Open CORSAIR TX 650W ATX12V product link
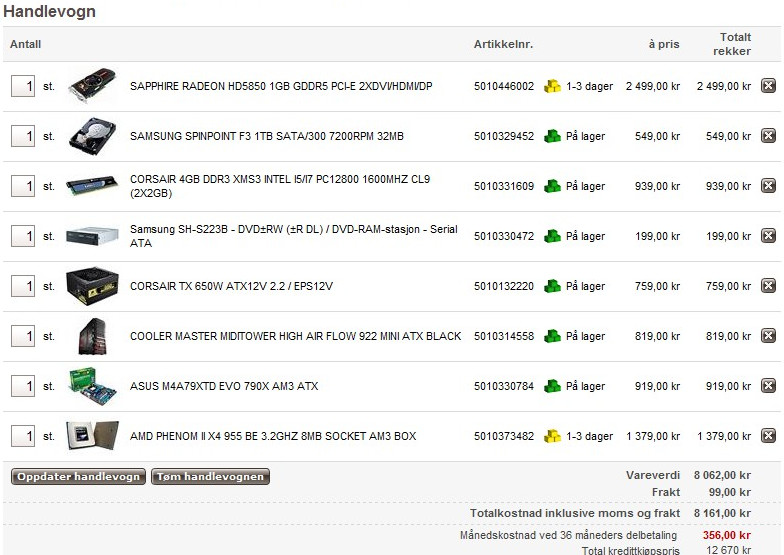The height and width of the screenshot is (555, 784). pyautogui.click(x=231, y=286)
